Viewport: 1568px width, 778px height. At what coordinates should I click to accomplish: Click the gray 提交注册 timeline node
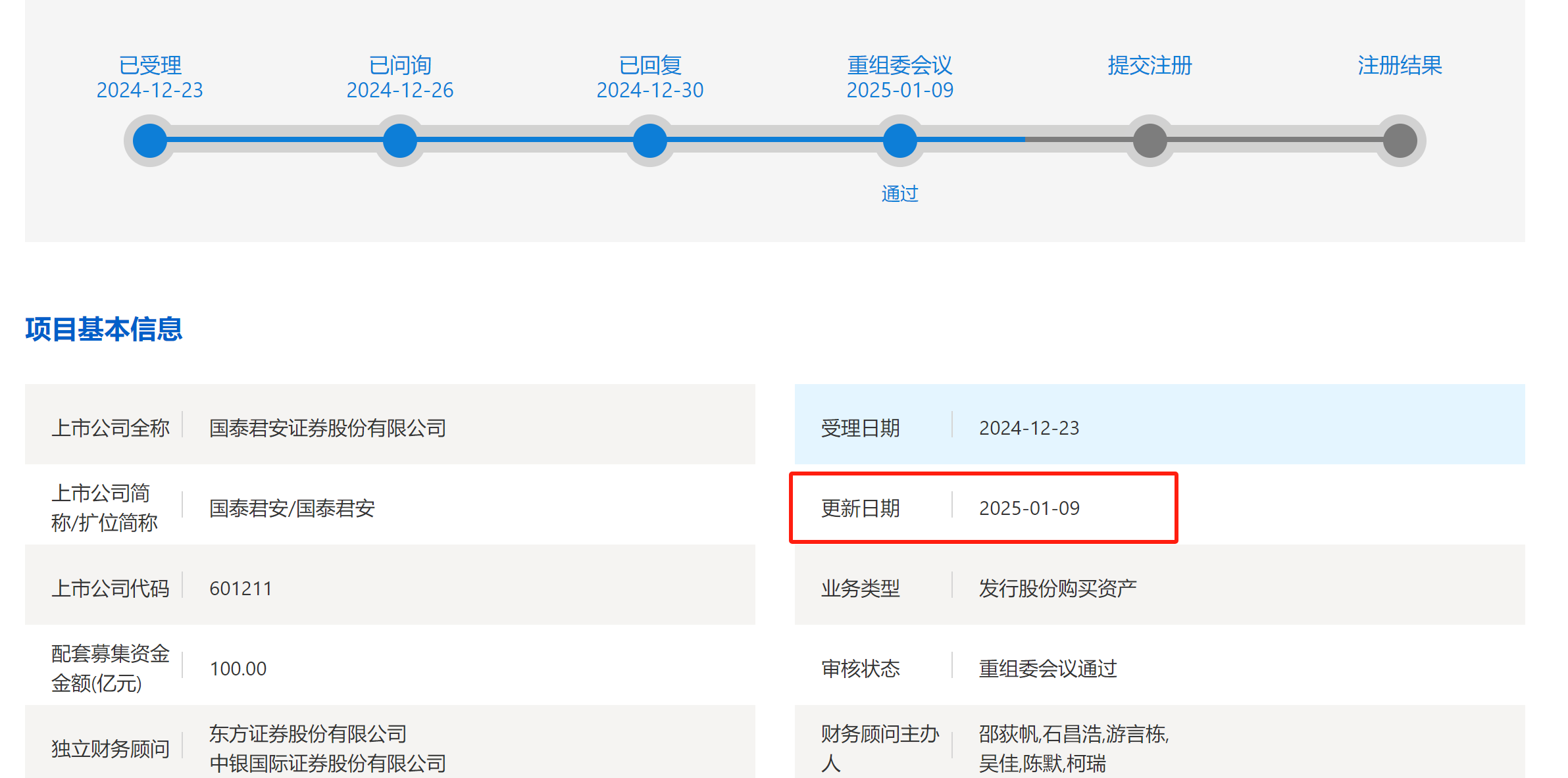[1150, 140]
